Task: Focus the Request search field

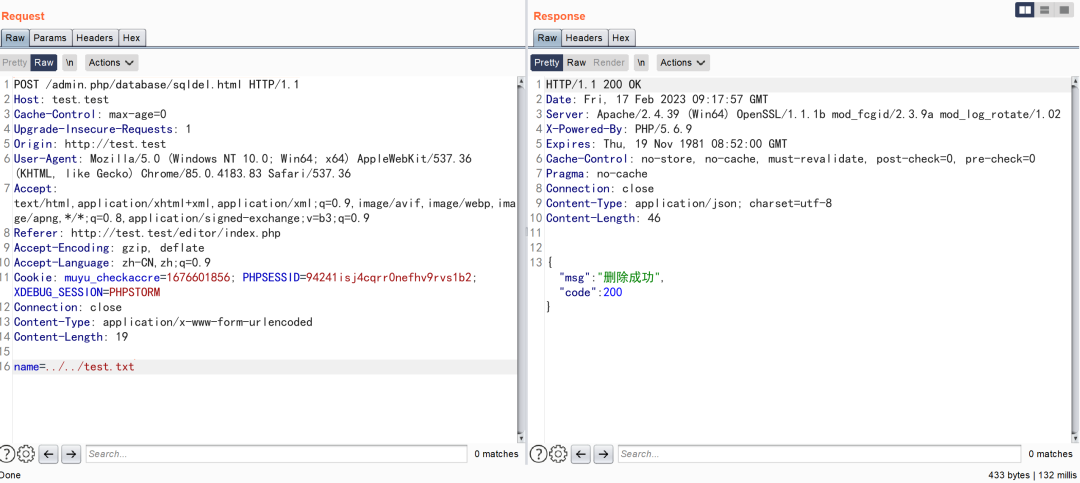Action: pyautogui.click(x=276, y=453)
